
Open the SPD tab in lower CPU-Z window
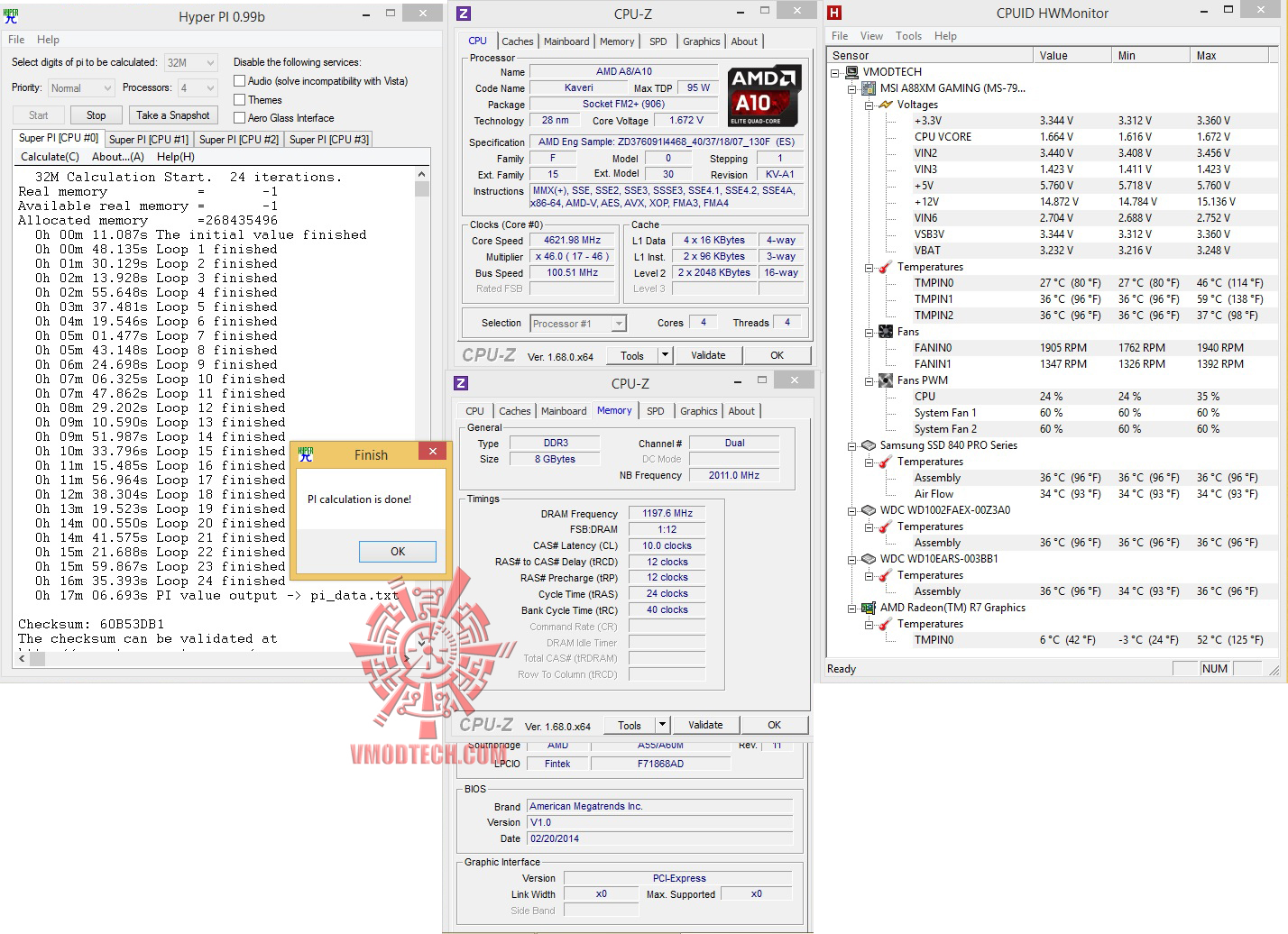tap(656, 411)
